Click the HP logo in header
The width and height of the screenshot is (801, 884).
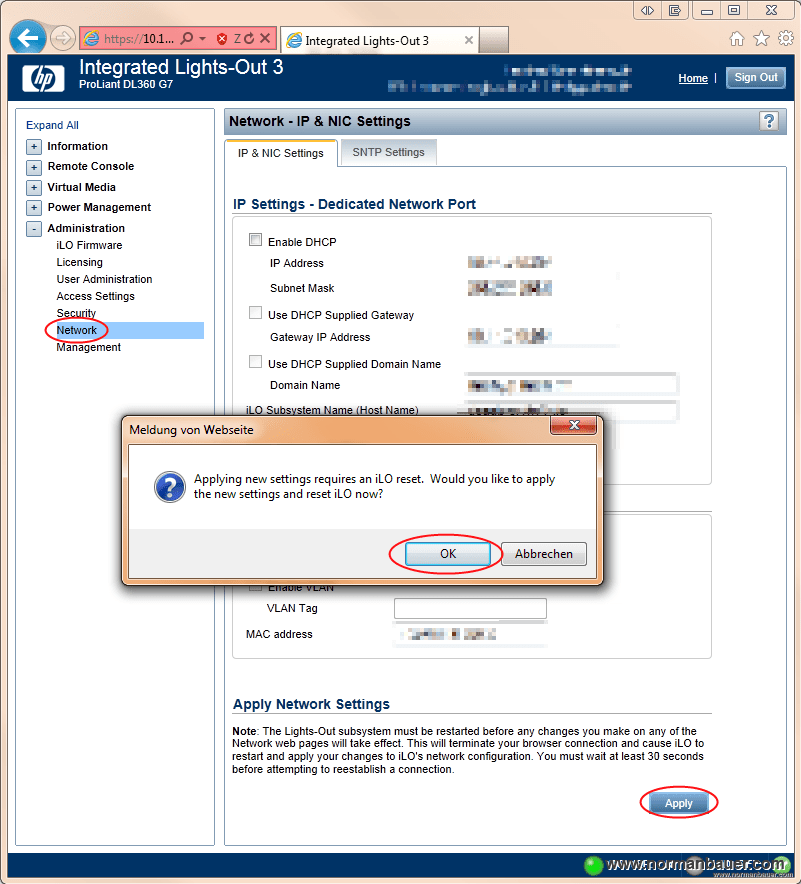(x=43, y=78)
